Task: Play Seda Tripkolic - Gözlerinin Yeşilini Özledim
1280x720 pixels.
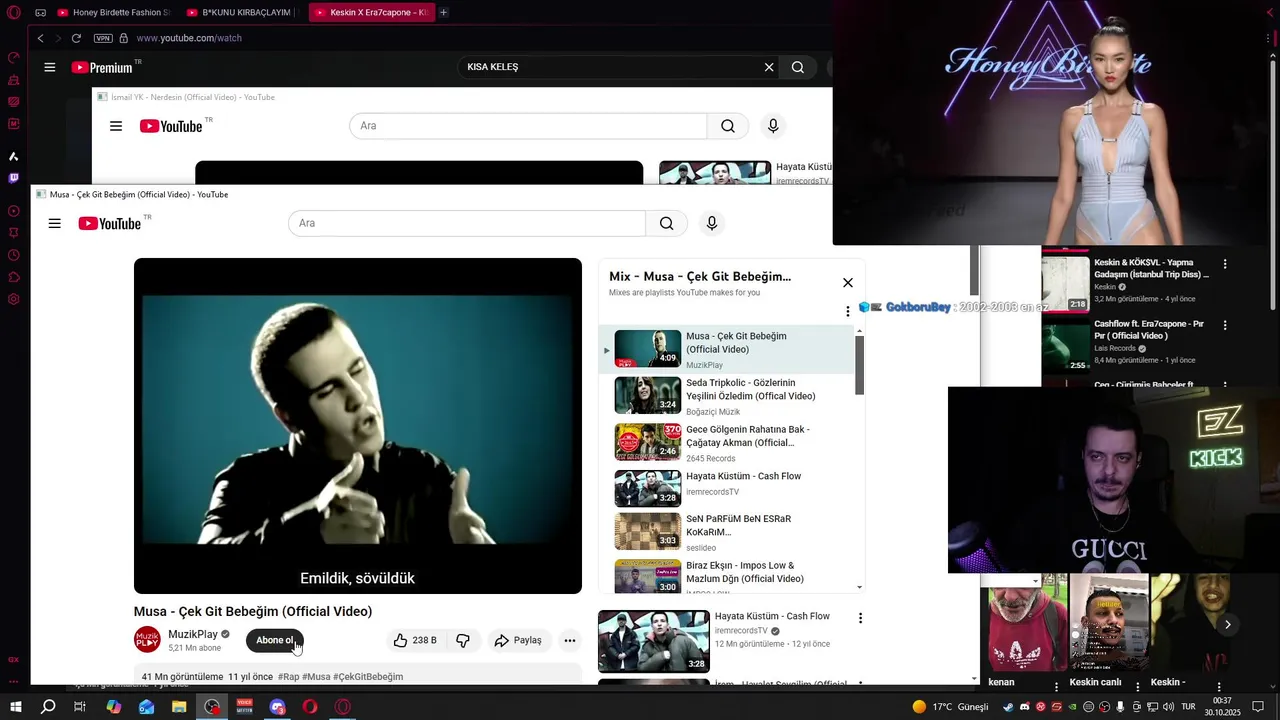Action: click(728, 396)
